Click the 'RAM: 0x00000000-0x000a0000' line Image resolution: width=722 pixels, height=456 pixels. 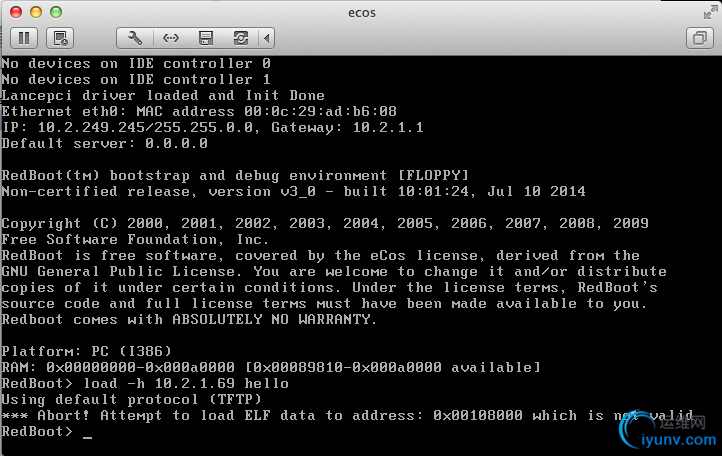[271, 368]
